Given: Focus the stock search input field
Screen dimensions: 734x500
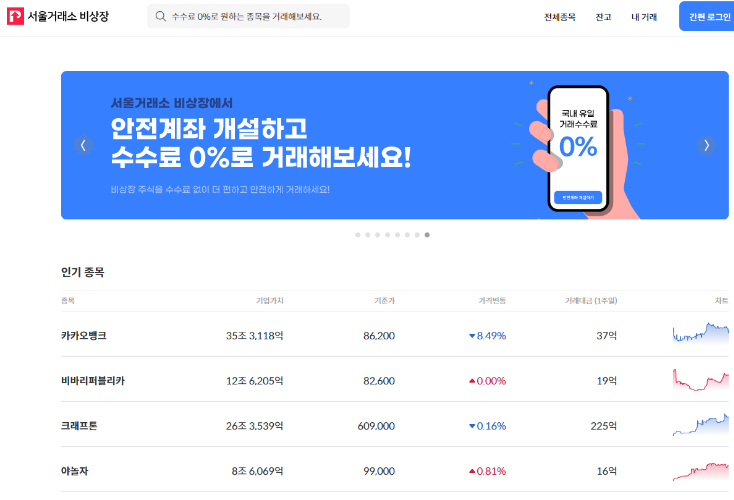Looking at the screenshot, I should [248, 16].
